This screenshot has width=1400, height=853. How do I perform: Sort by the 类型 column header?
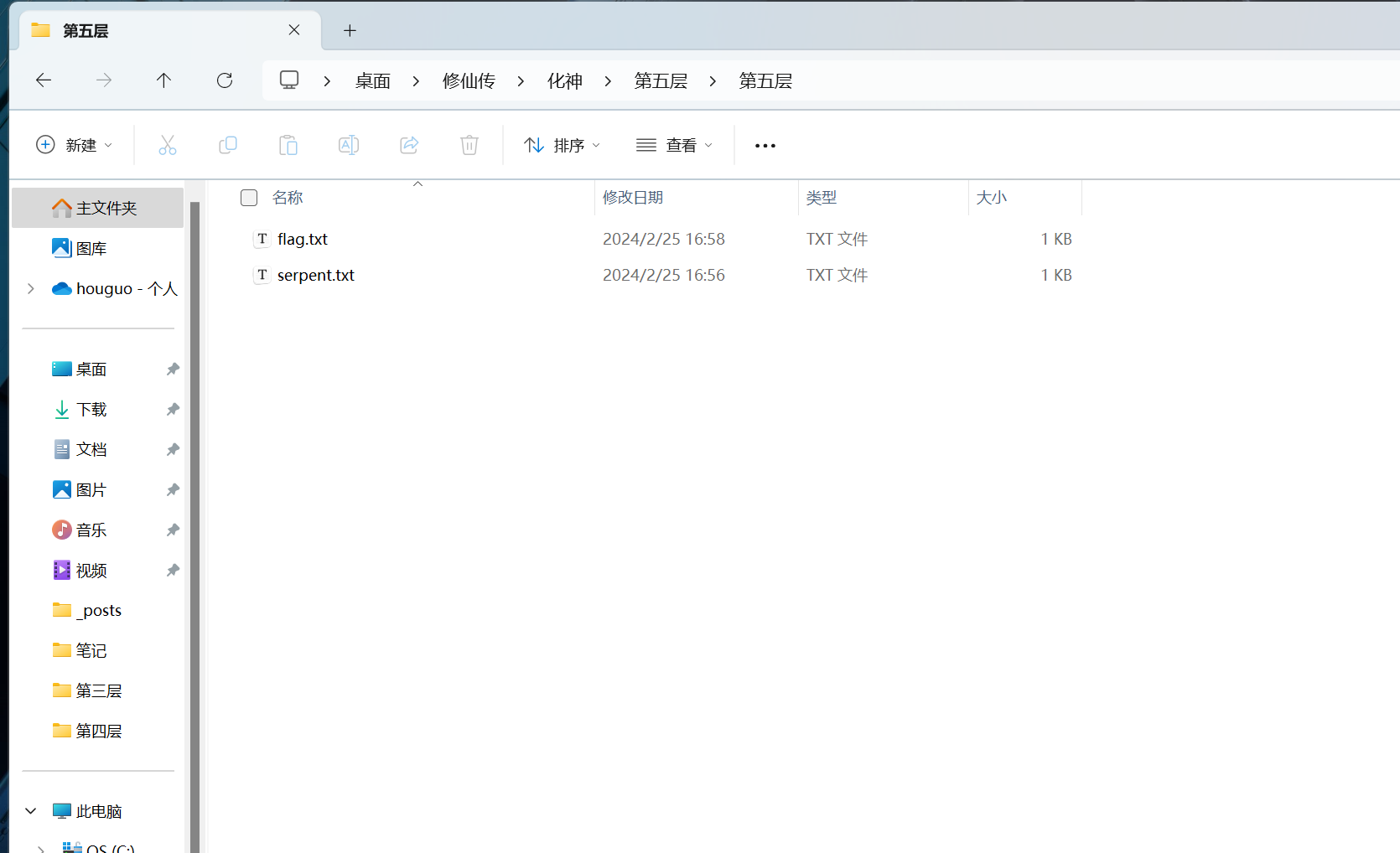(x=822, y=198)
